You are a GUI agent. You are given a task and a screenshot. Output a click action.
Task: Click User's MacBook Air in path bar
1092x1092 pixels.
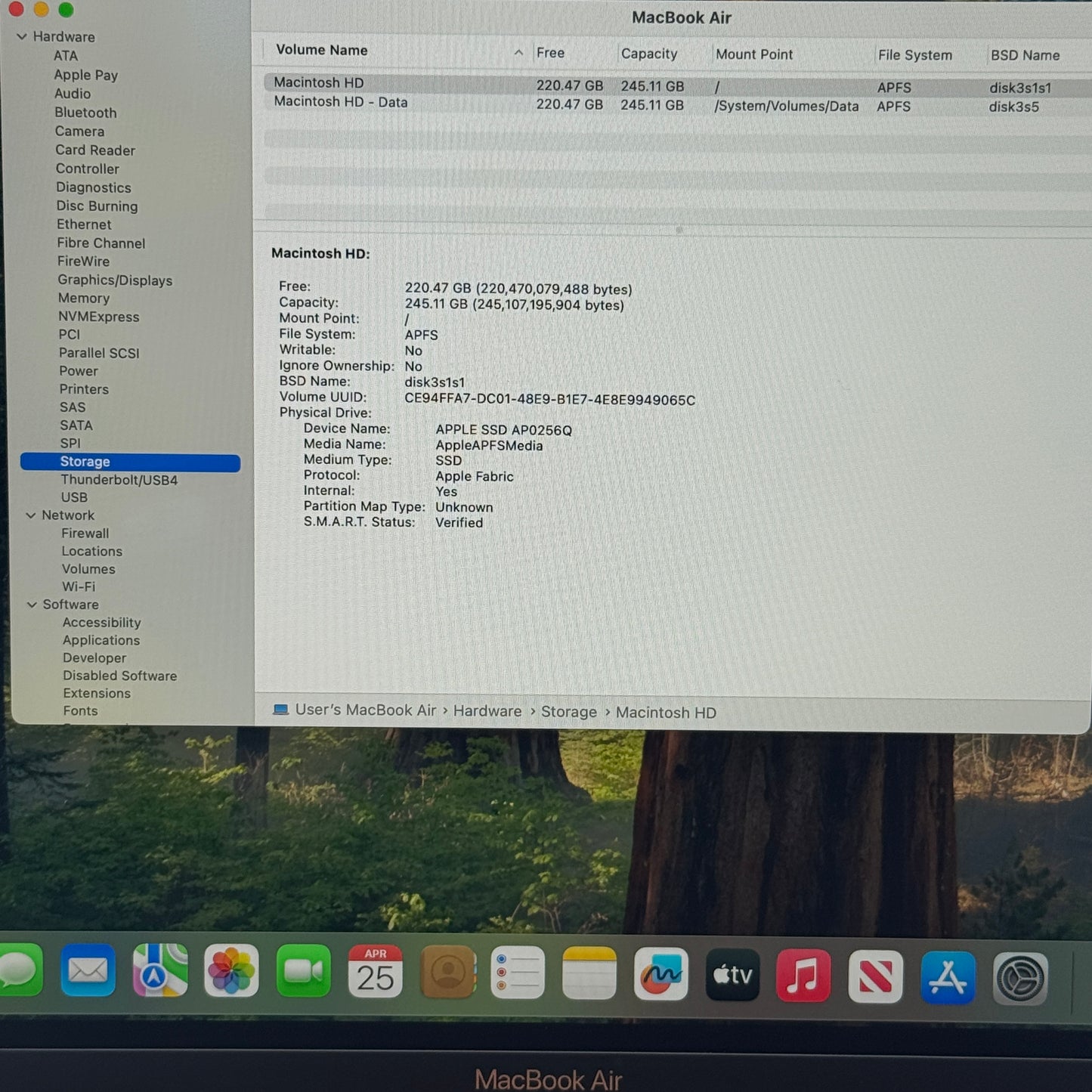pyautogui.click(x=365, y=710)
